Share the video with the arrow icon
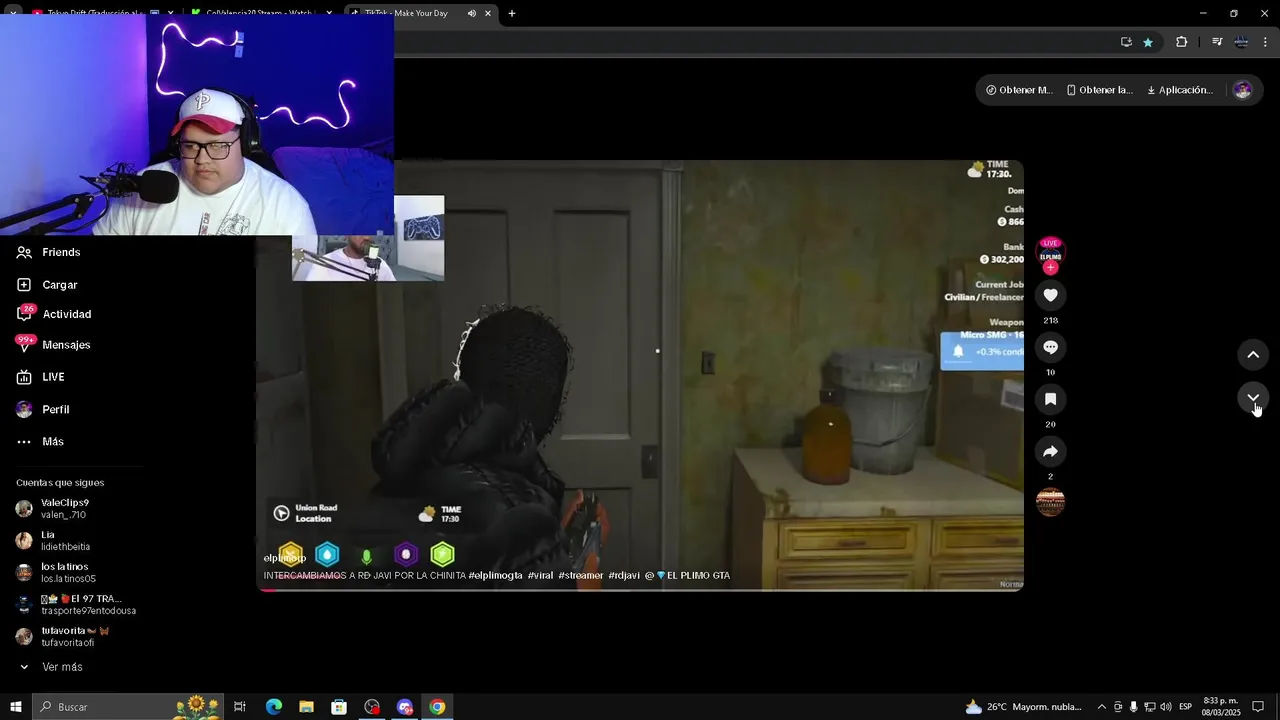This screenshot has width=1280, height=720. click(1050, 452)
